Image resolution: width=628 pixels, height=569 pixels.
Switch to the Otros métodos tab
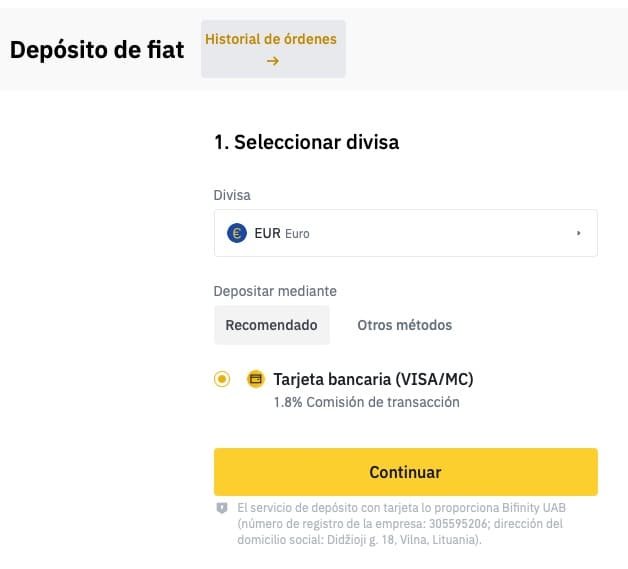coord(405,325)
